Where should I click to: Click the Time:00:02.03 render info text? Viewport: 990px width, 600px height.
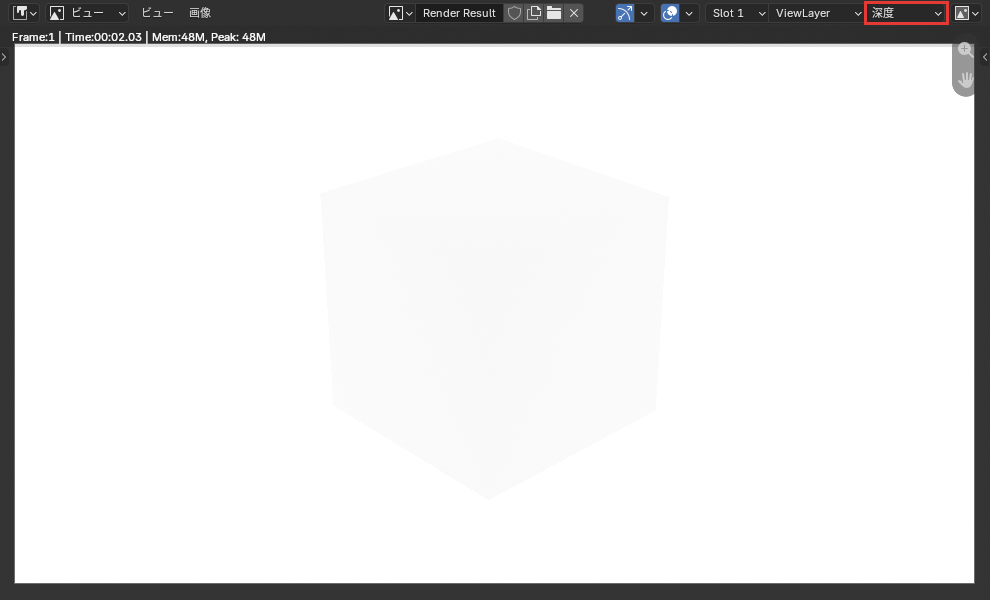click(x=104, y=37)
